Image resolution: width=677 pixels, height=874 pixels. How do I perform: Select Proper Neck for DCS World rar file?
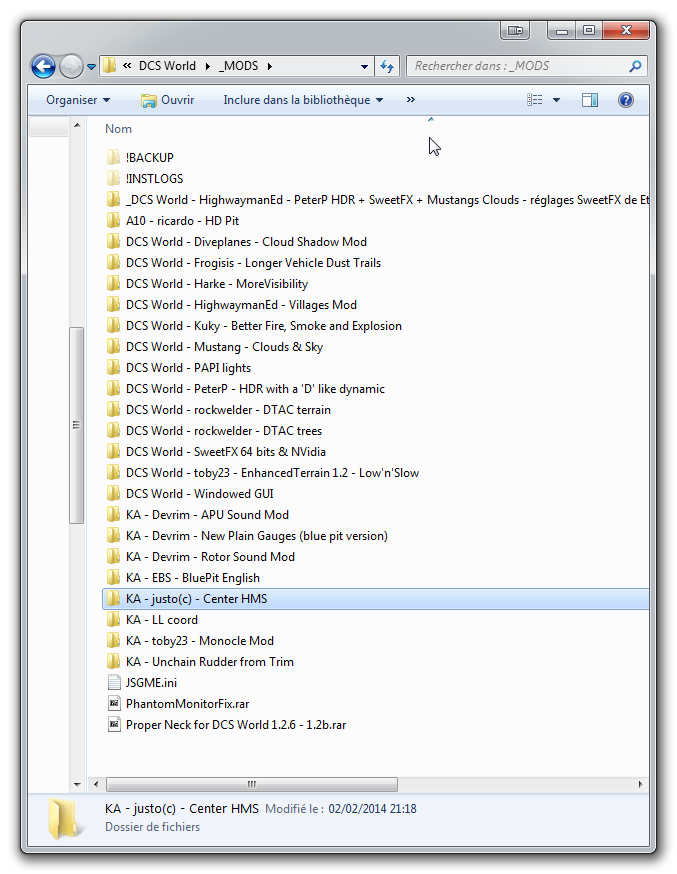click(x=226, y=725)
